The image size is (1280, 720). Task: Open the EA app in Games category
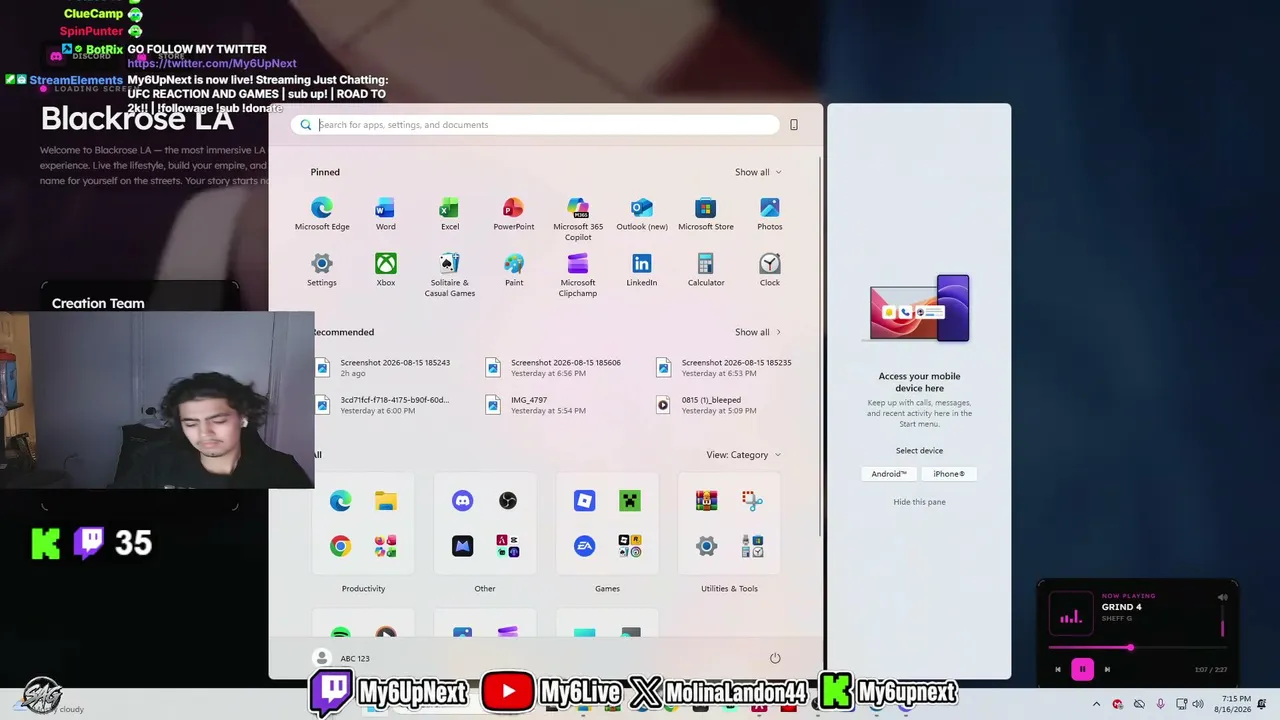[x=584, y=546]
